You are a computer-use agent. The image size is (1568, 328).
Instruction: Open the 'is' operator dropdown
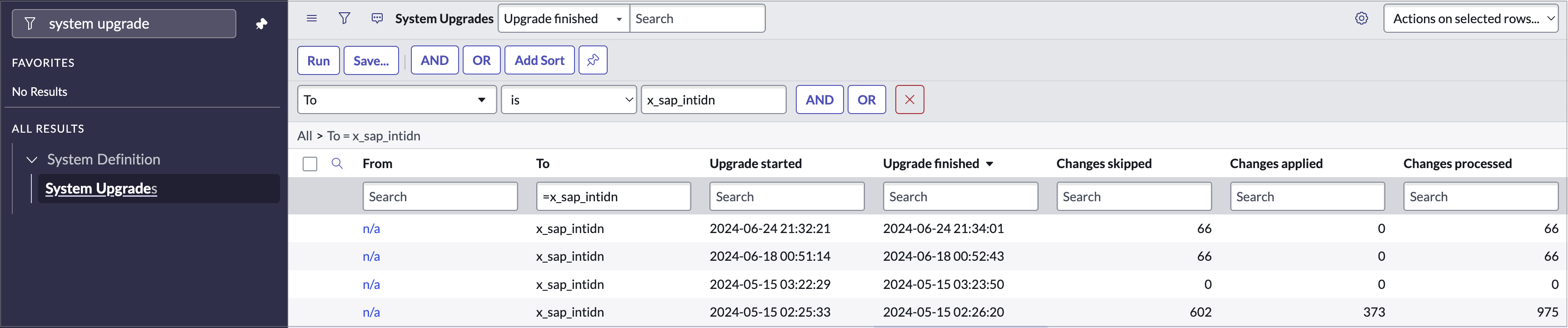[x=568, y=100]
